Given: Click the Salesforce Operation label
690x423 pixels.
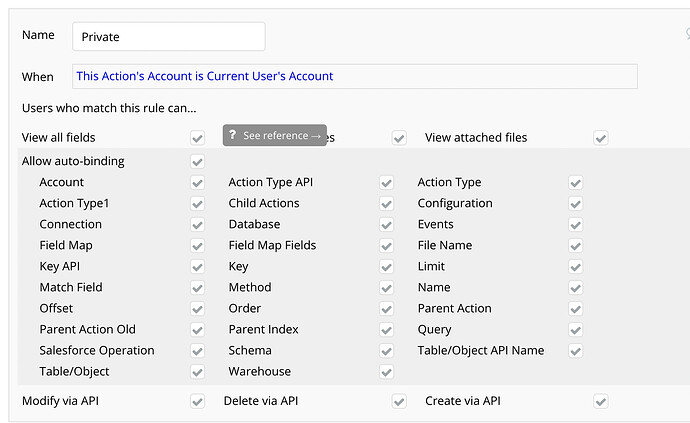Looking at the screenshot, I should point(97,350).
